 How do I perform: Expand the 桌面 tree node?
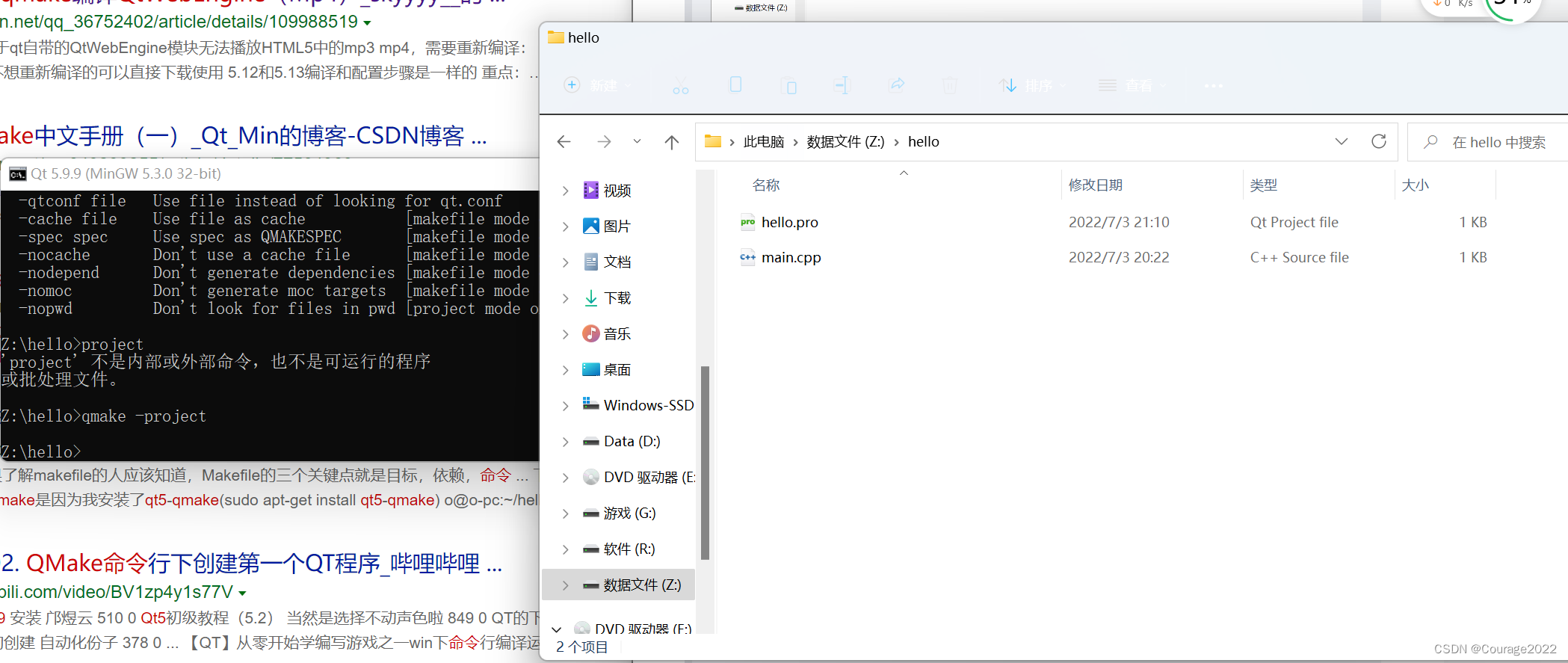tap(566, 370)
